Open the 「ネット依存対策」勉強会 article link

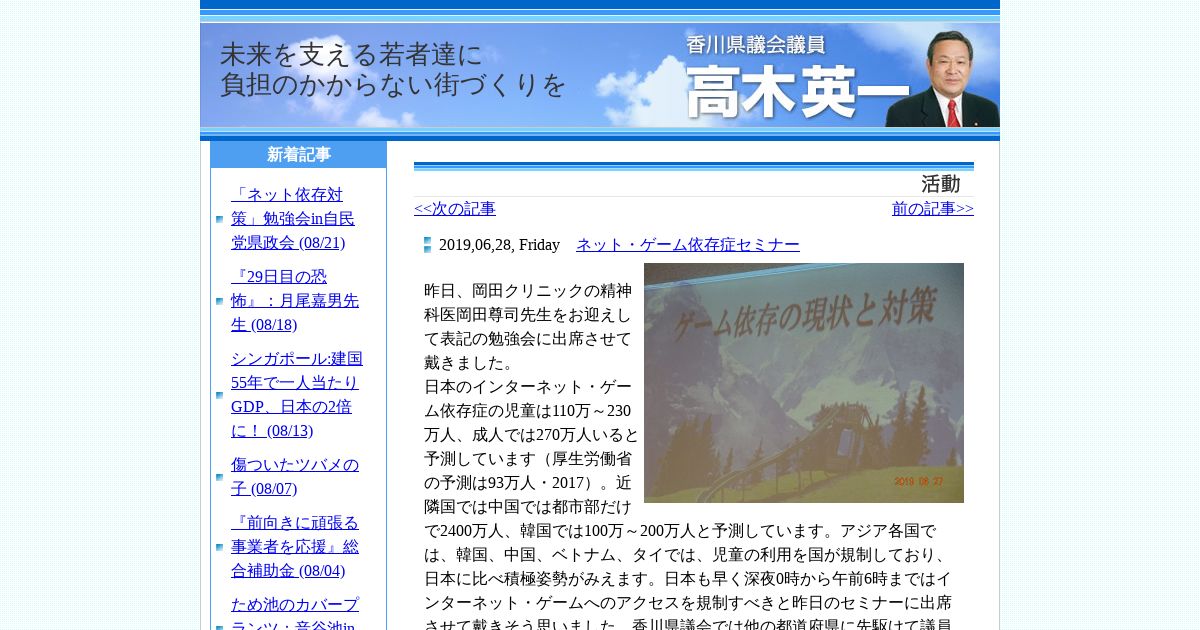293,219
